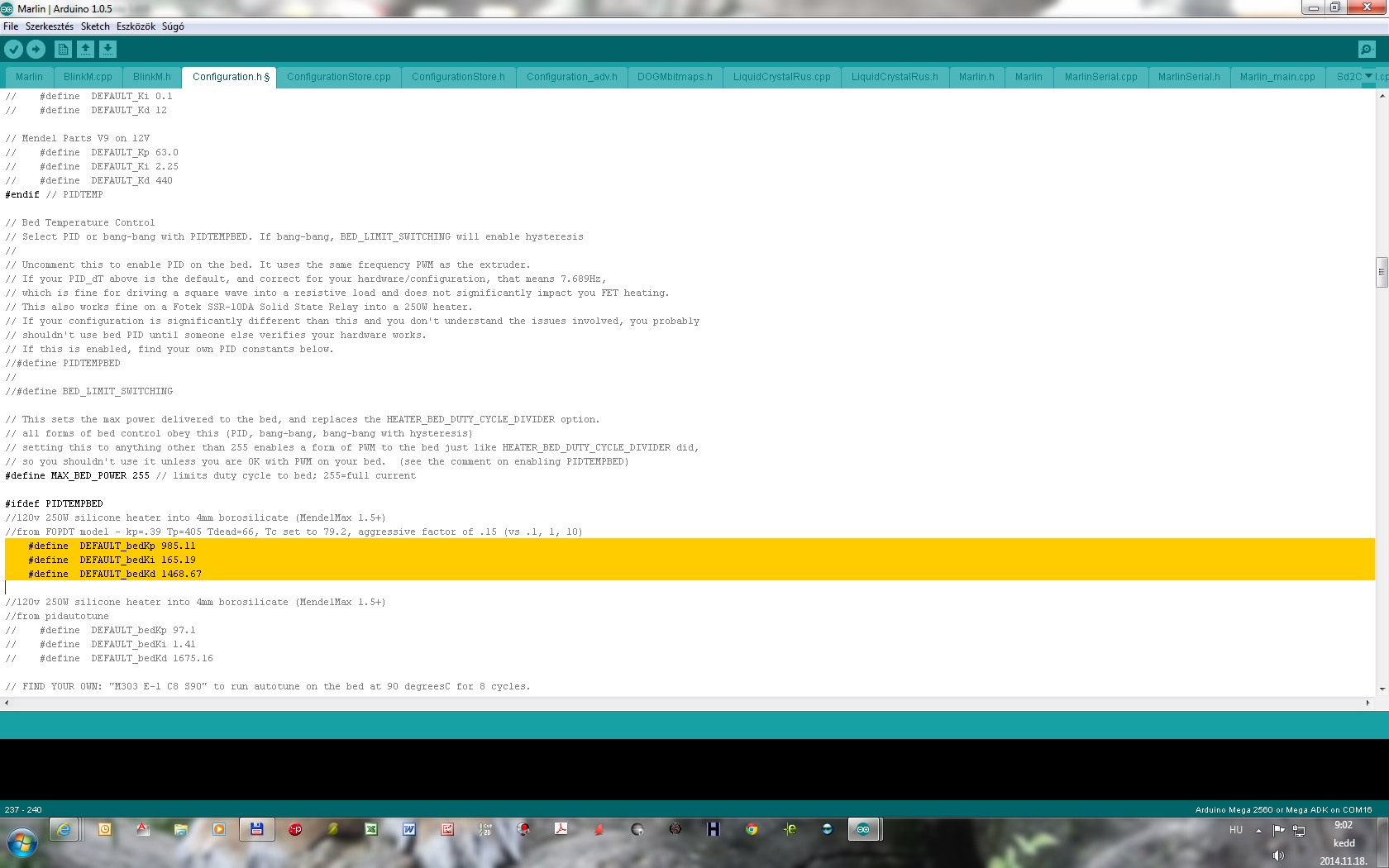Save the sketch using down-arrow icon
Viewport: 1389px width, 868px height.
pos(107,50)
